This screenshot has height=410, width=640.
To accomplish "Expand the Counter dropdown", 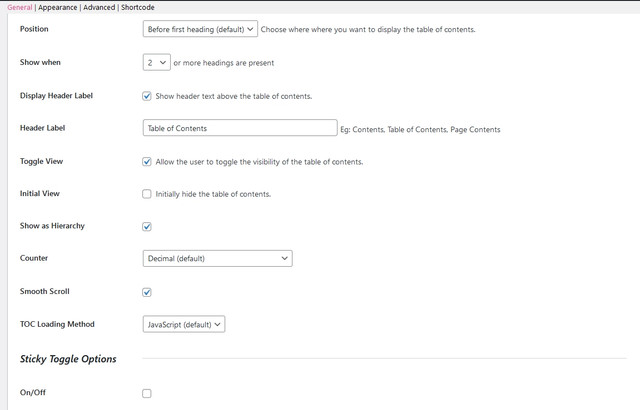I will tap(218, 258).
